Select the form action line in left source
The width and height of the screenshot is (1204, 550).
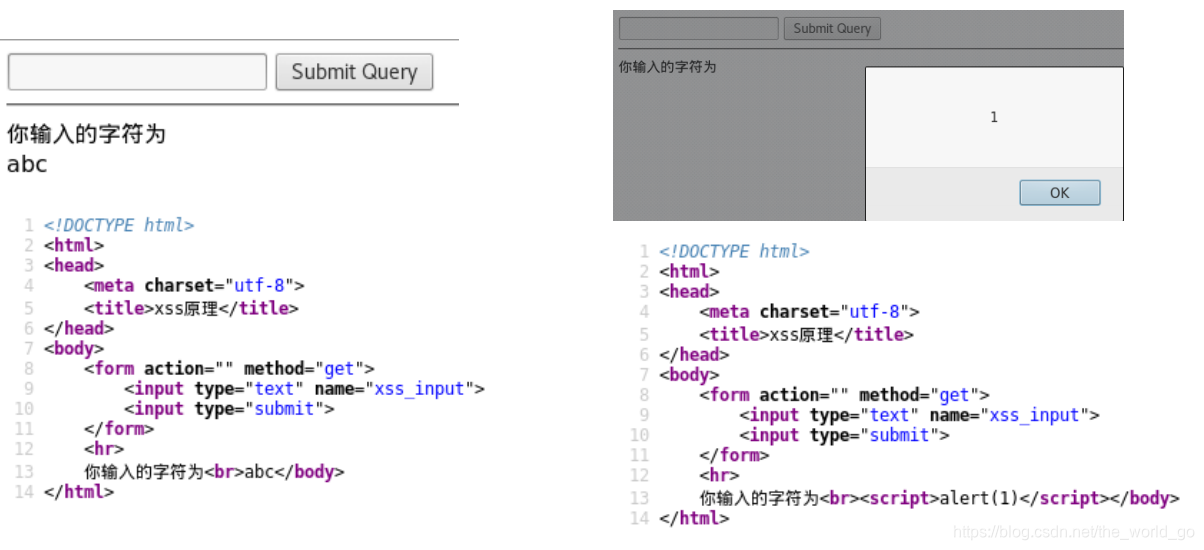[x=229, y=368]
